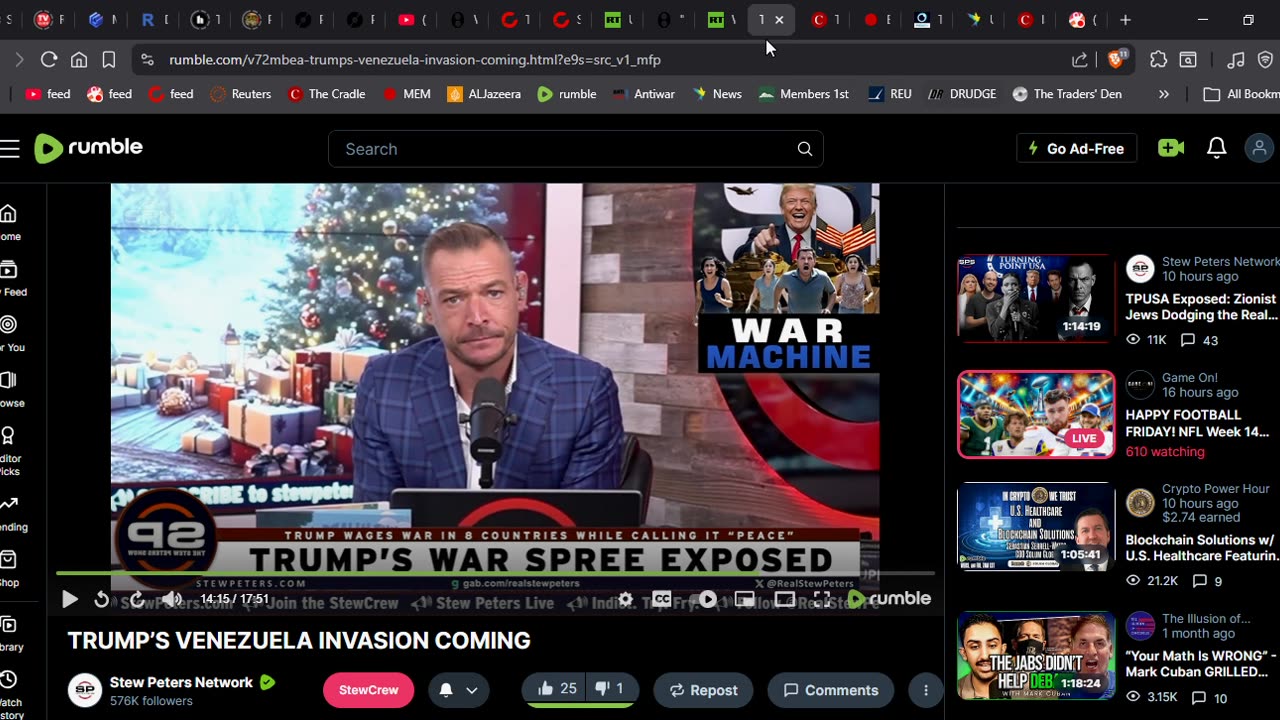Open the browser extensions puzzle icon
Screen dimensions: 1280x720
pos(1158,60)
